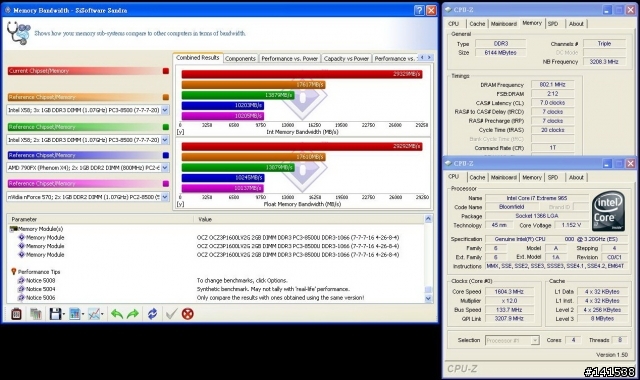
Task: Select About tab in lower CPU-Z window
Action: 576,177
